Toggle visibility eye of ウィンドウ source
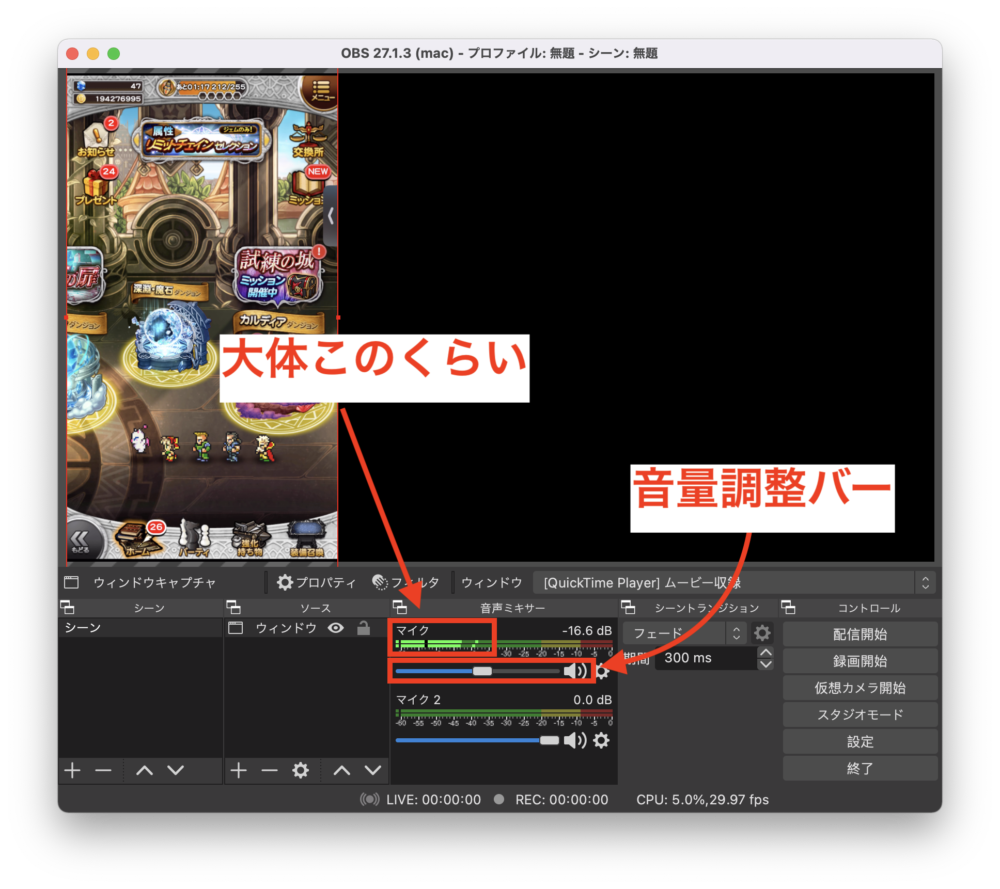Image resolution: width=1000 pixels, height=889 pixels. [x=335, y=628]
